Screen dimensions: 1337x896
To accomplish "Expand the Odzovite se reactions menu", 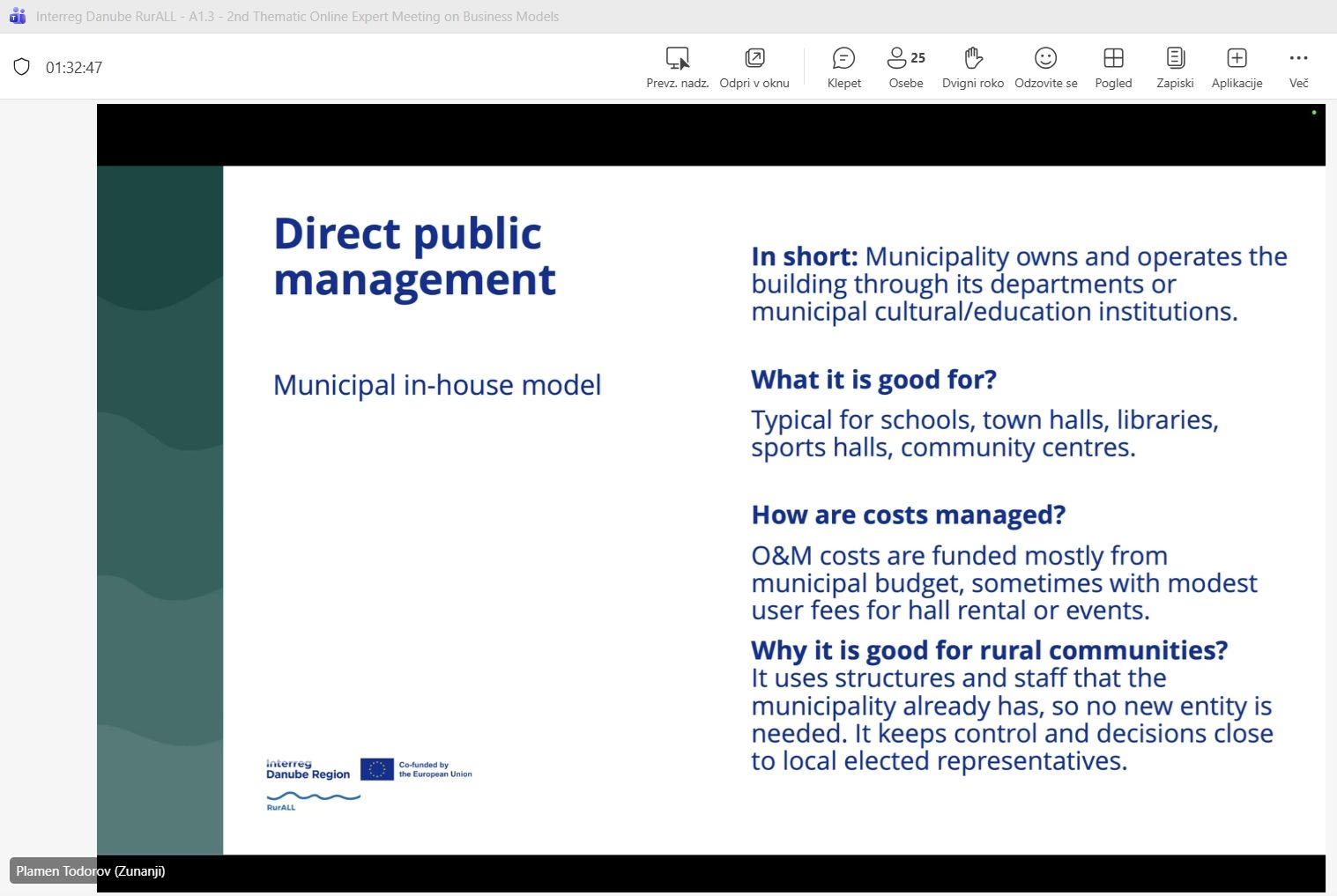I will coord(1045,59).
